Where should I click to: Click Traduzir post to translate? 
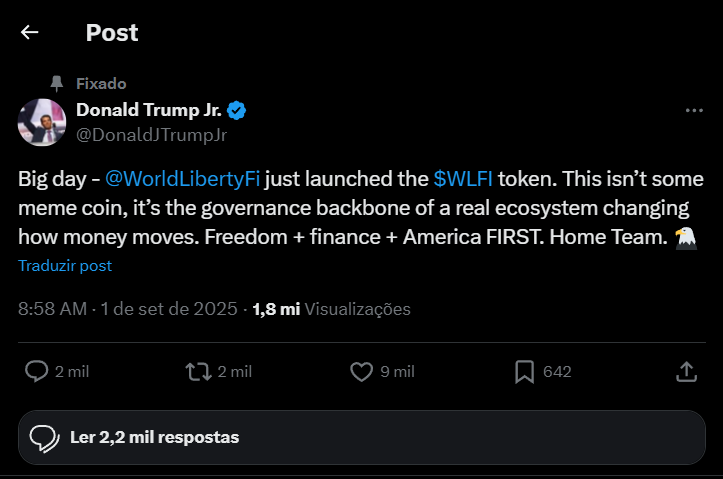[x=65, y=266]
